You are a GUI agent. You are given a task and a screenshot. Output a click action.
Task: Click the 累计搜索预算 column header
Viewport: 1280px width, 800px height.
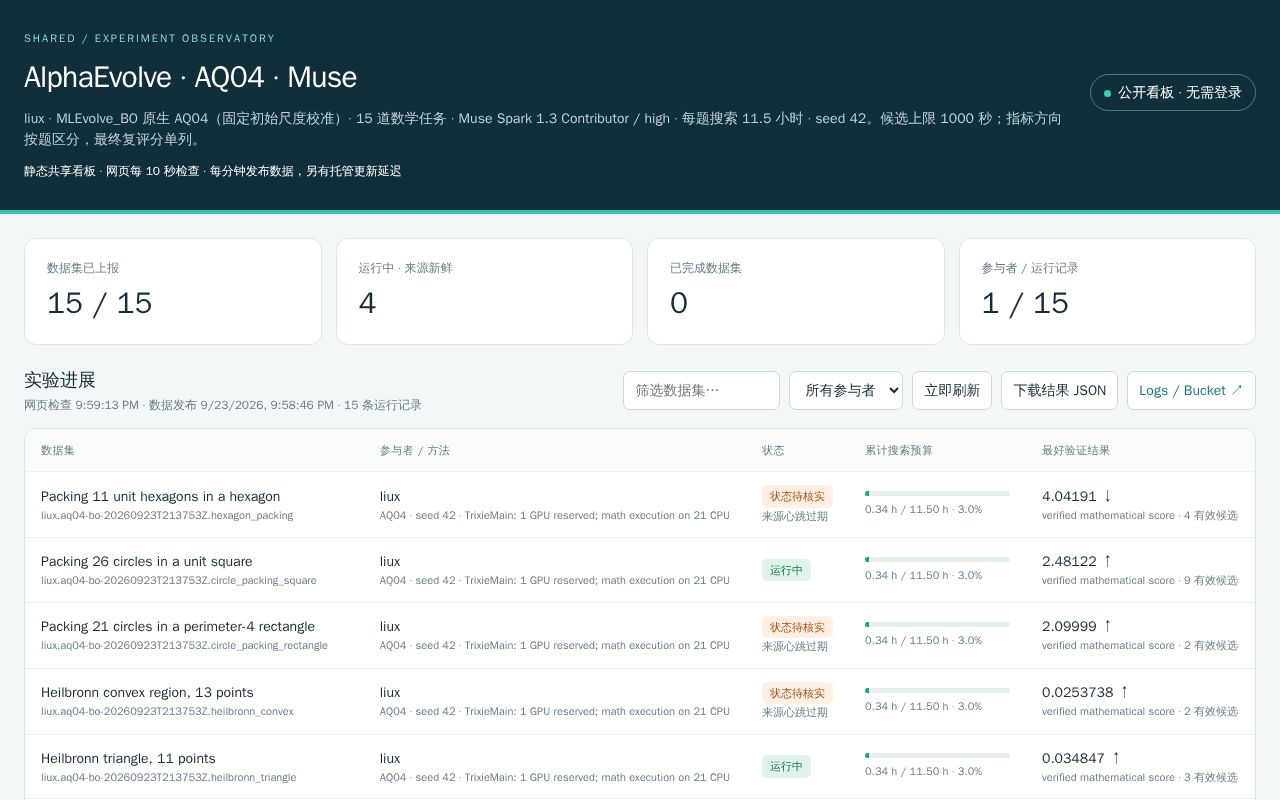899,450
